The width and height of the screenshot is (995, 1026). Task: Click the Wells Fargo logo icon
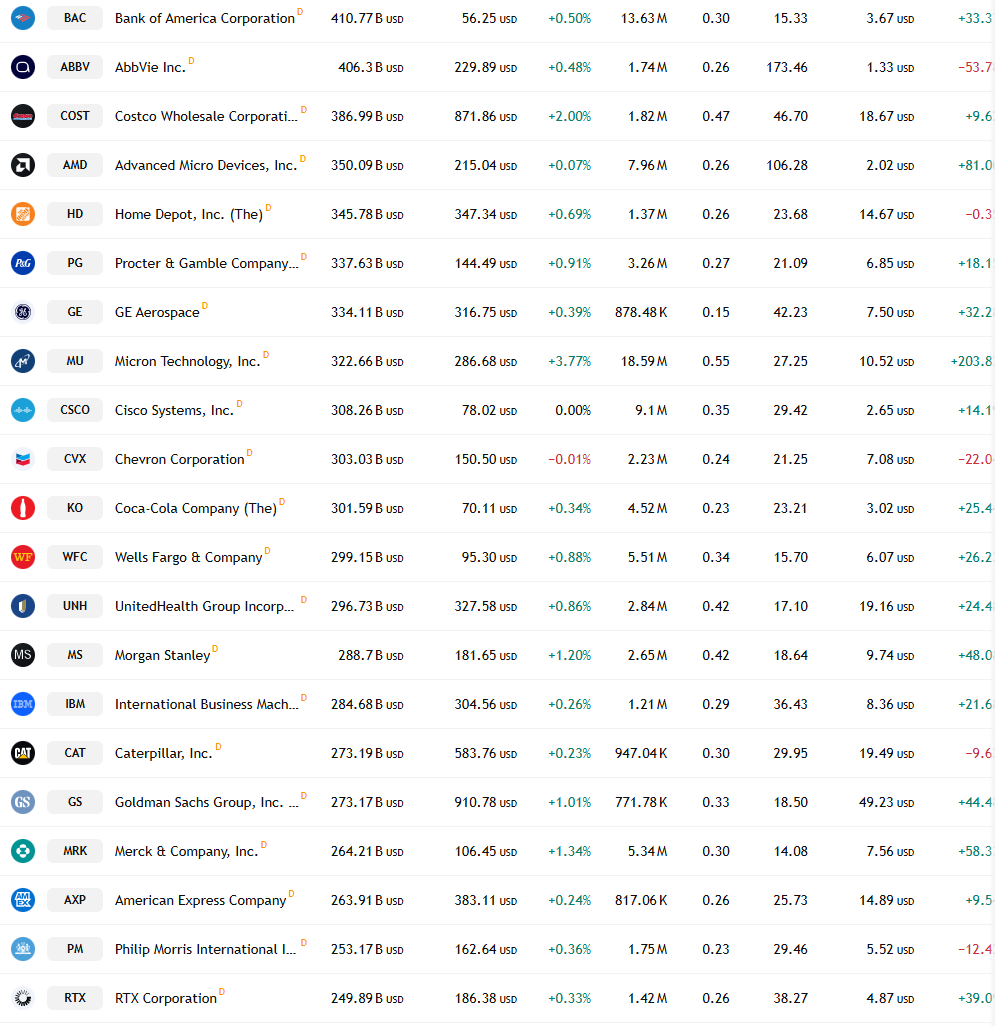coord(23,557)
